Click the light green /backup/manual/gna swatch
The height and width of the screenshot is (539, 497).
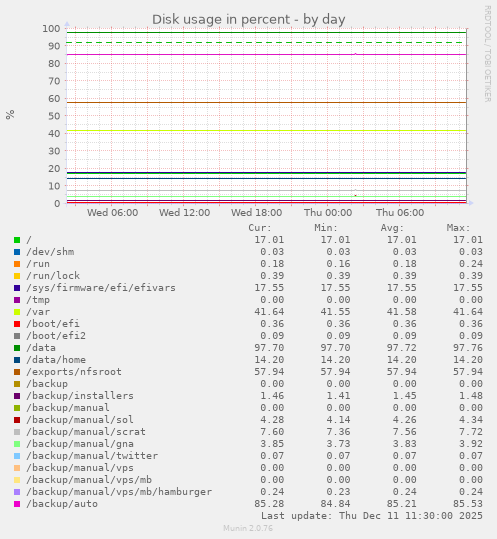[x=17, y=444]
